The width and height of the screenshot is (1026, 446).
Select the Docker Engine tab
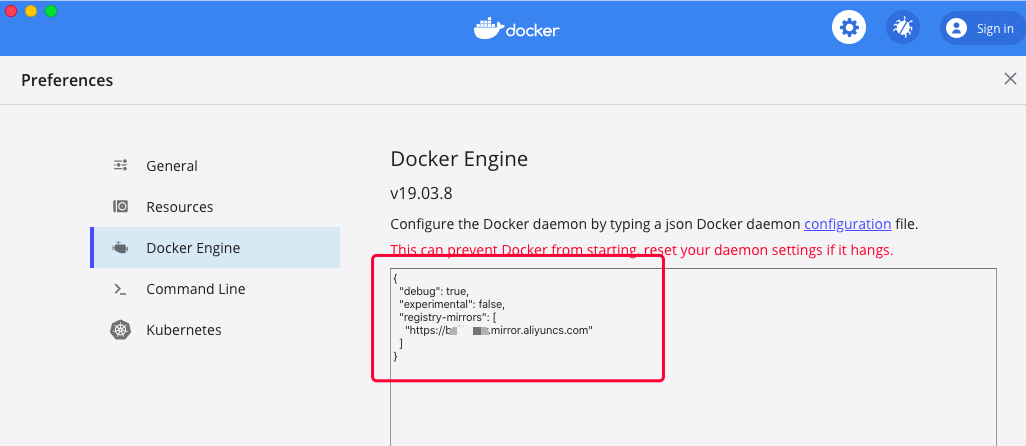tap(215, 248)
